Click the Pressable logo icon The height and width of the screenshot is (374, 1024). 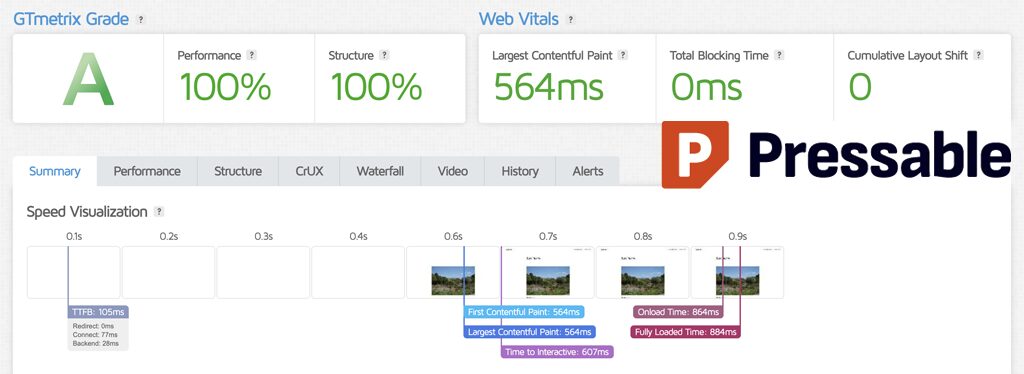[695, 155]
